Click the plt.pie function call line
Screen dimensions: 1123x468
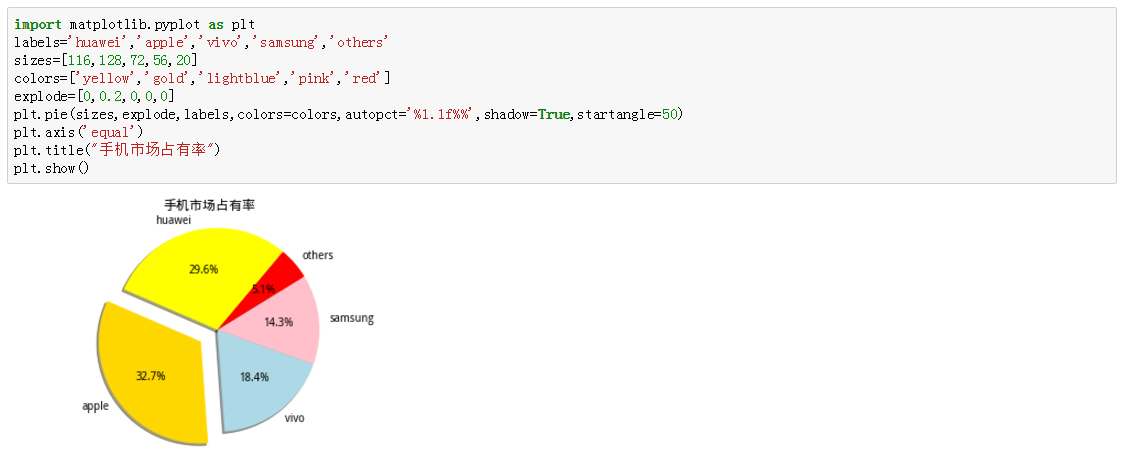[348, 114]
